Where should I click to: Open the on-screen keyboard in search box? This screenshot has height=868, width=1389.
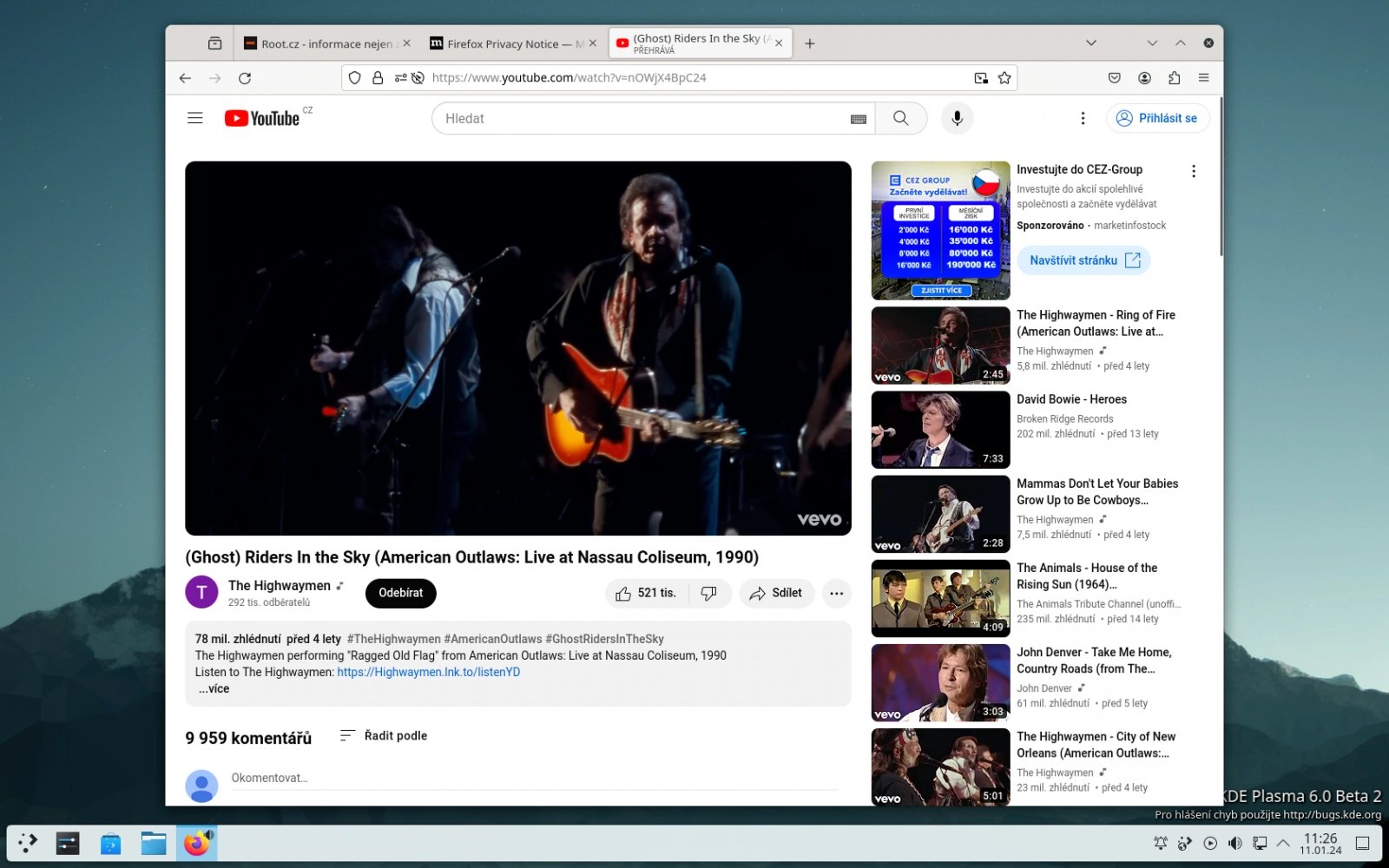859,119
